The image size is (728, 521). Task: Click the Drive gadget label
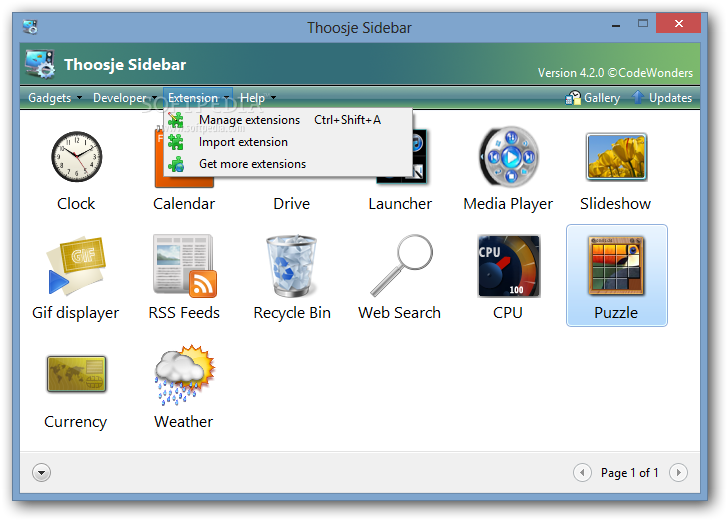[x=292, y=204]
